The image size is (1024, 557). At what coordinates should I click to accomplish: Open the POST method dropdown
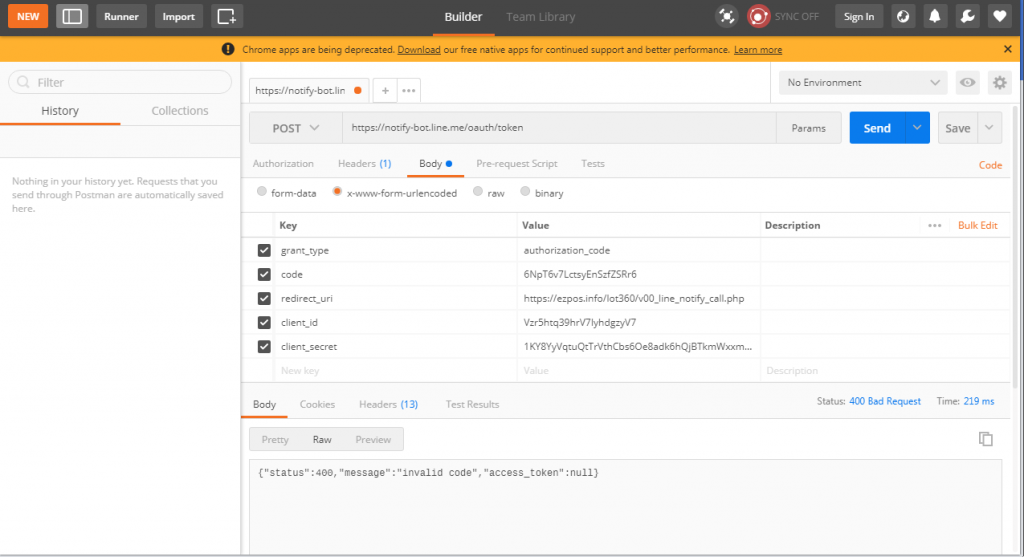coord(296,128)
